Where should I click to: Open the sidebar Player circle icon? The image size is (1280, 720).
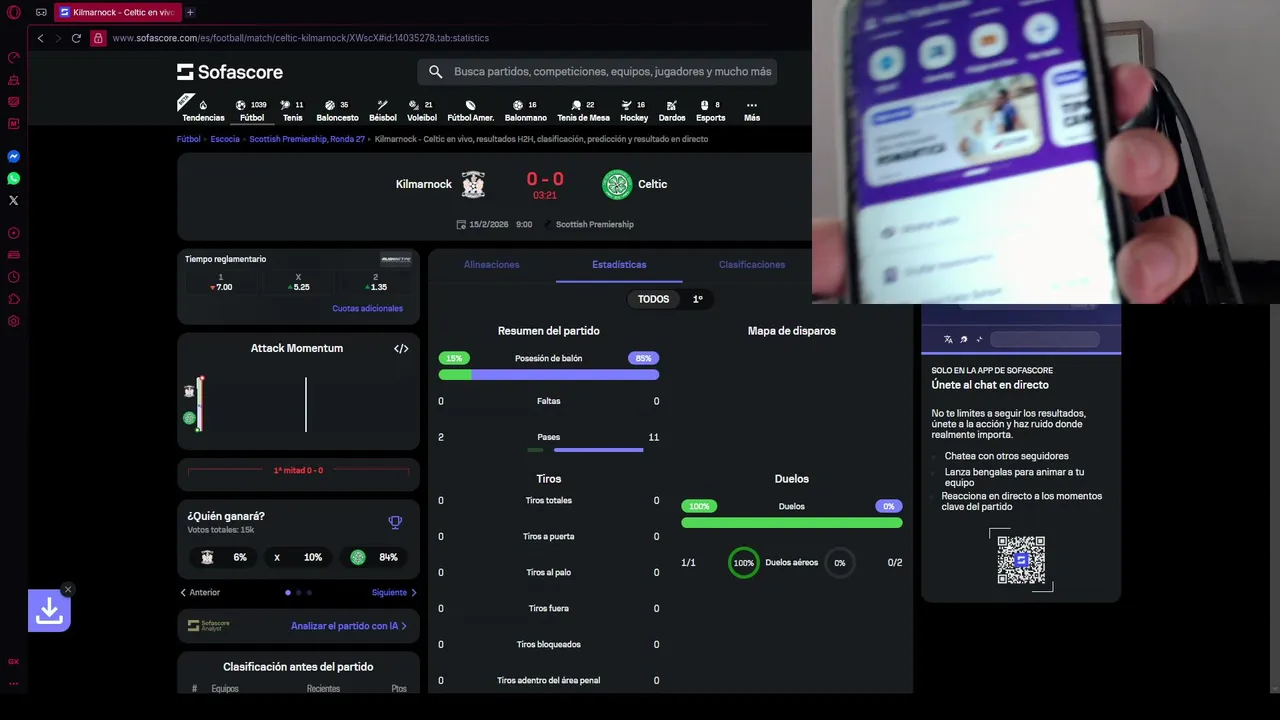14,233
